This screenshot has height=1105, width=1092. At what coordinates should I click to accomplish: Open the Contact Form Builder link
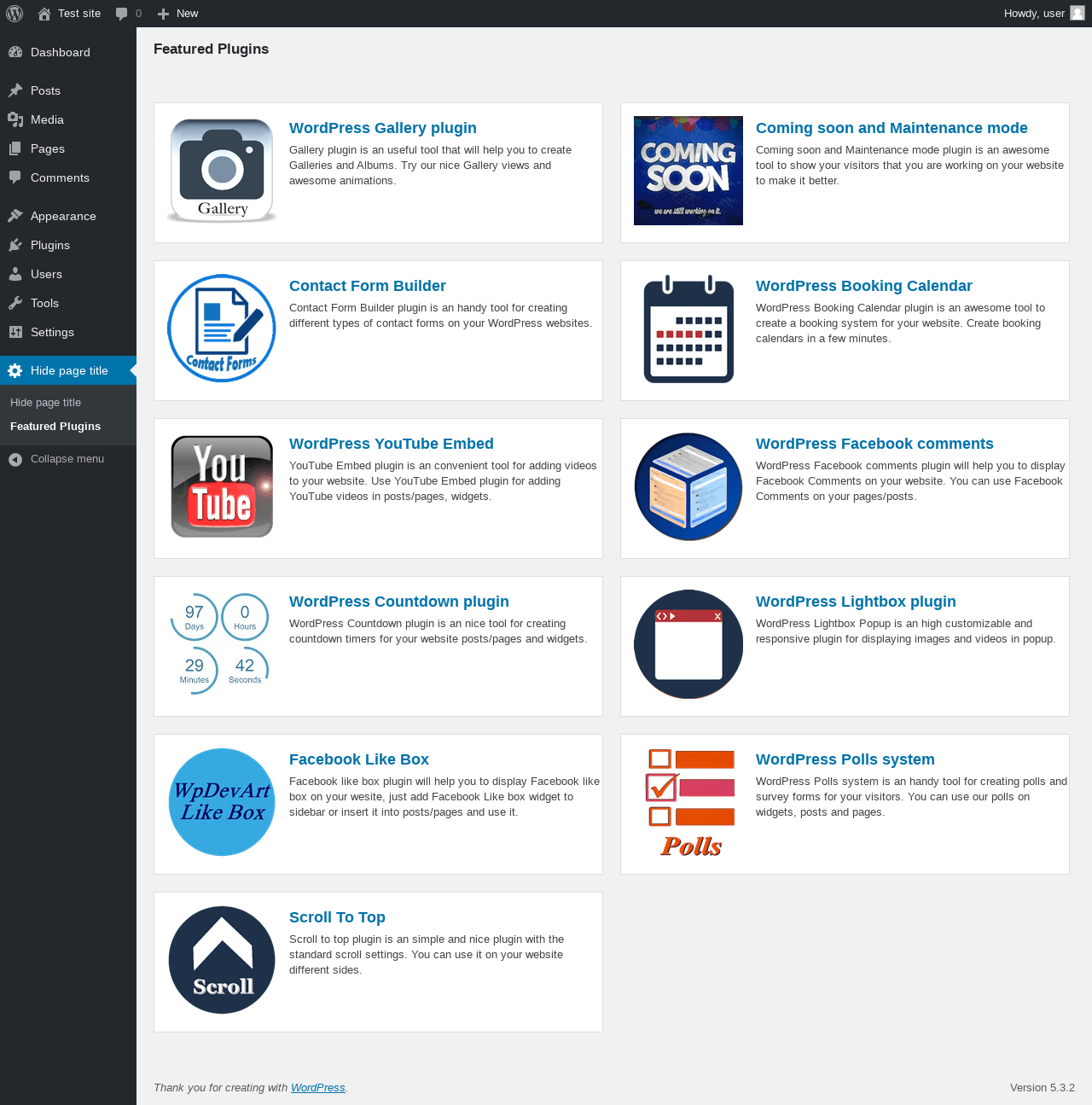pos(368,286)
